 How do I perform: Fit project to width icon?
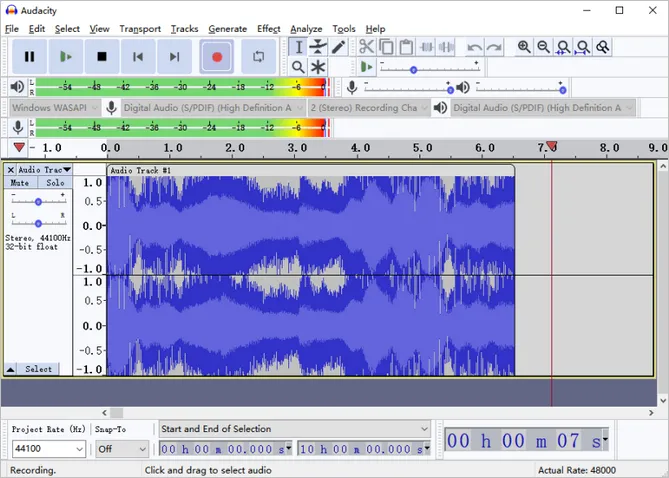point(583,47)
